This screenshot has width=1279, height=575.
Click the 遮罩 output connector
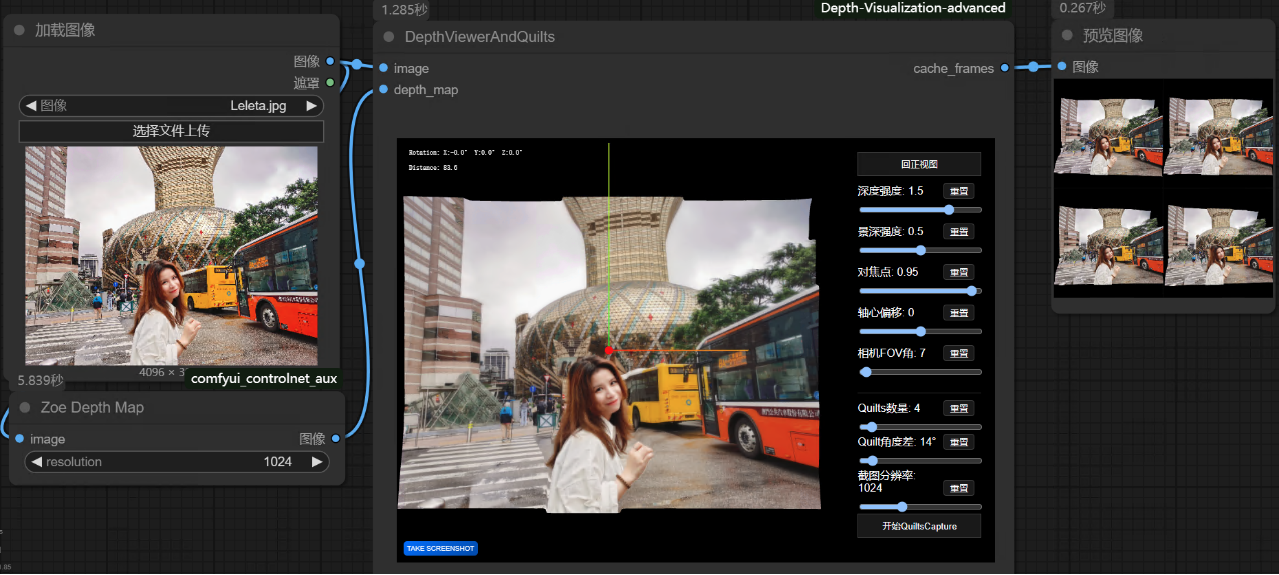330,83
